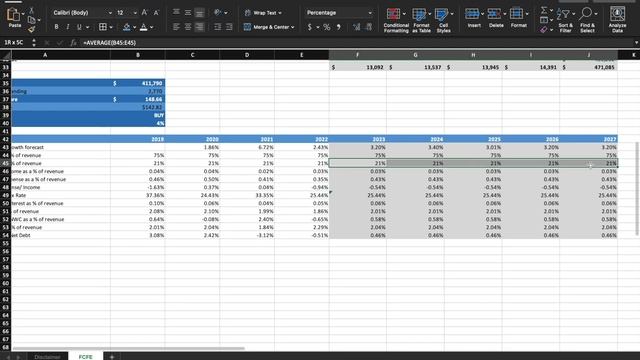640x360 pixels.
Task: Click cell showing BUY
Action: pos(138,115)
